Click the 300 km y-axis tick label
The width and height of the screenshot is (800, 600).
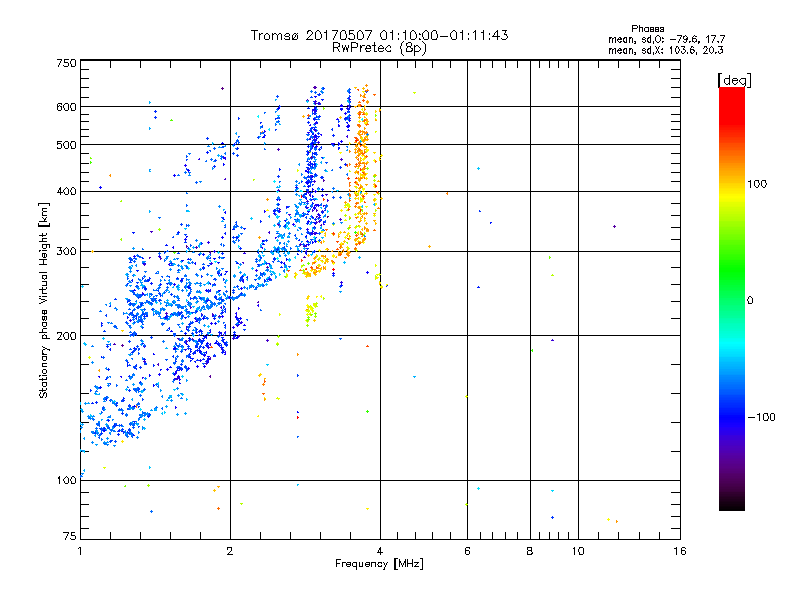pos(66,252)
